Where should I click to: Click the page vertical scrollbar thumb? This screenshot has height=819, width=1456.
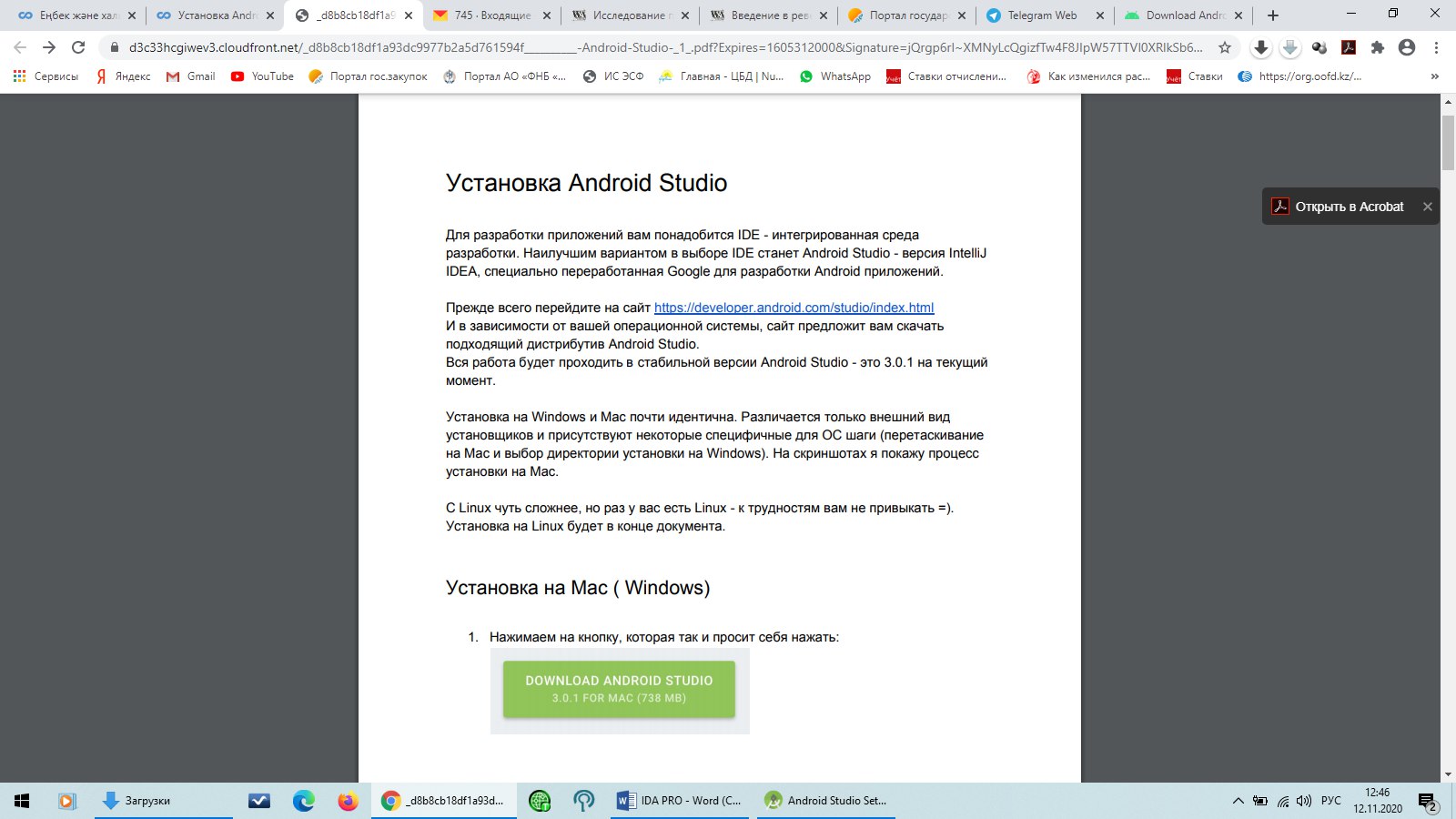point(1448,143)
